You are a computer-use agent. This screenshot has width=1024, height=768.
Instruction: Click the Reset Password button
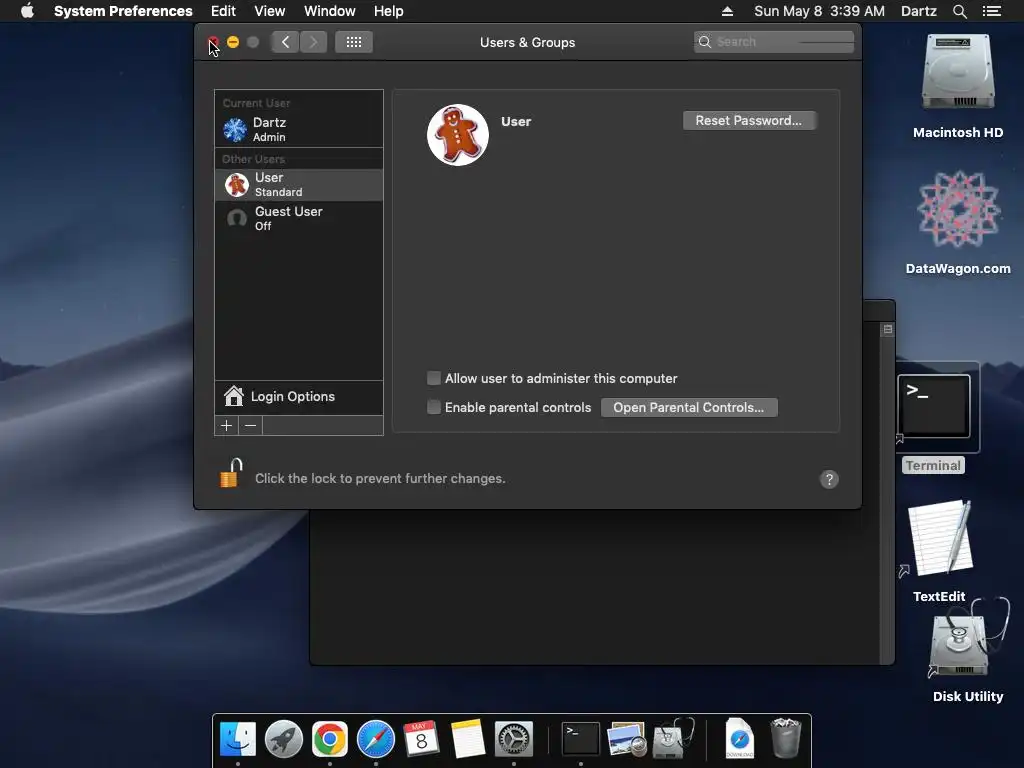point(749,120)
